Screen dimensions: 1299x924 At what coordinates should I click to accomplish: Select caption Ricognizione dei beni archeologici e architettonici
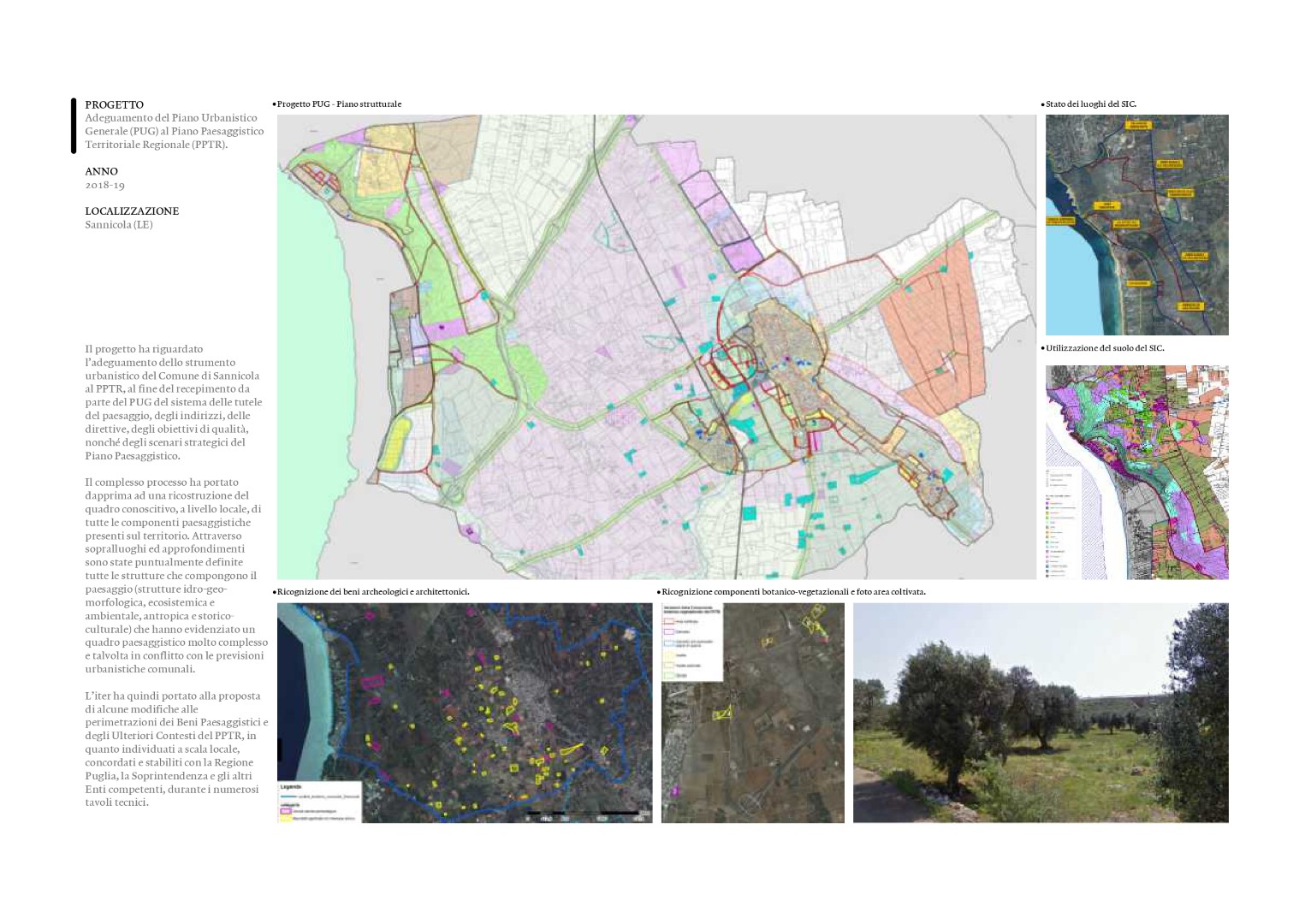(x=373, y=591)
